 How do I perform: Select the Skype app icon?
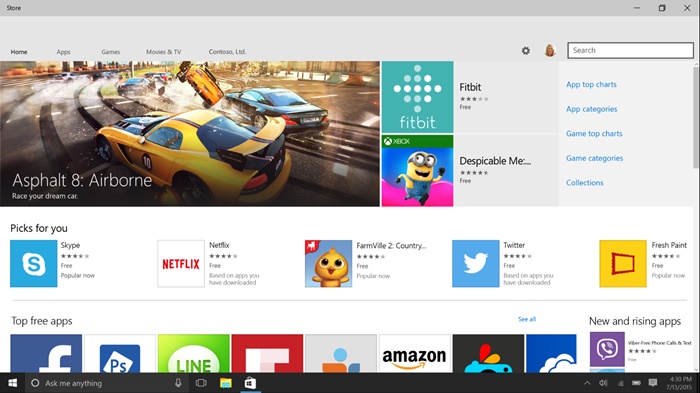tap(33, 263)
